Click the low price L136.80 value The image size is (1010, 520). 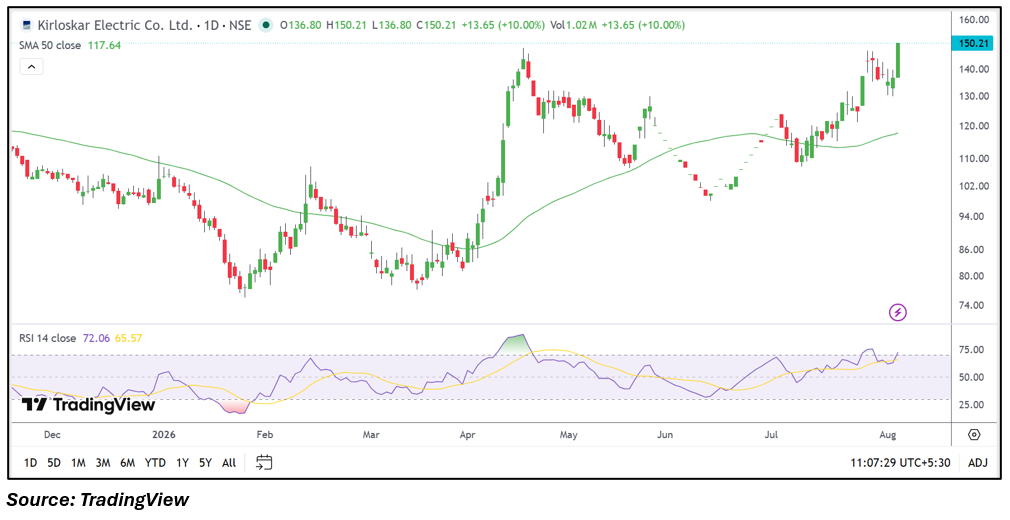pyautogui.click(x=392, y=26)
